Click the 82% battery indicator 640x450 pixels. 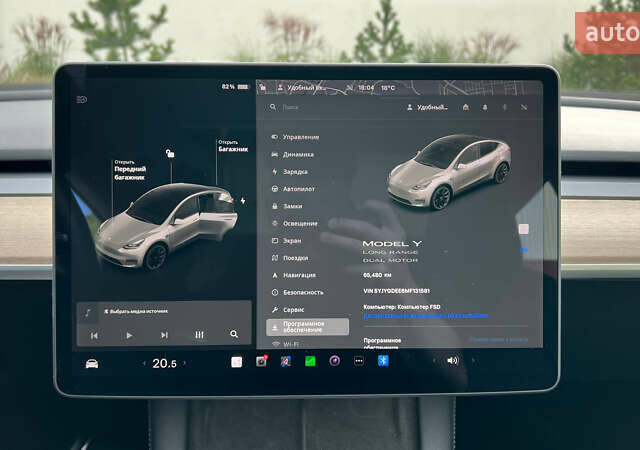(x=235, y=87)
